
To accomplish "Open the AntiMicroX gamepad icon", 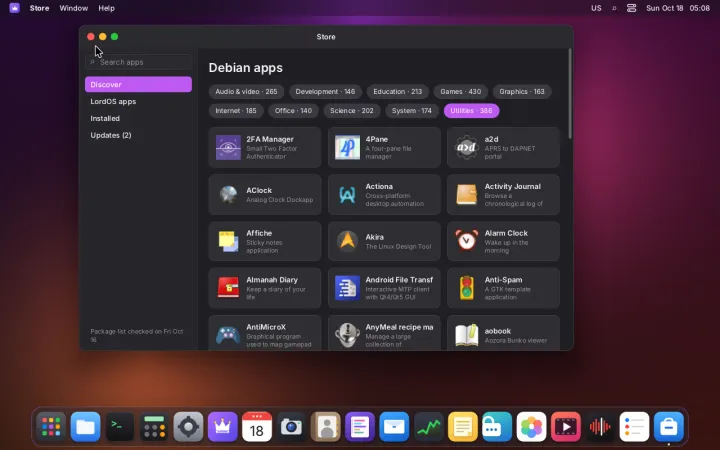I will pyautogui.click(x=228, y=335).
